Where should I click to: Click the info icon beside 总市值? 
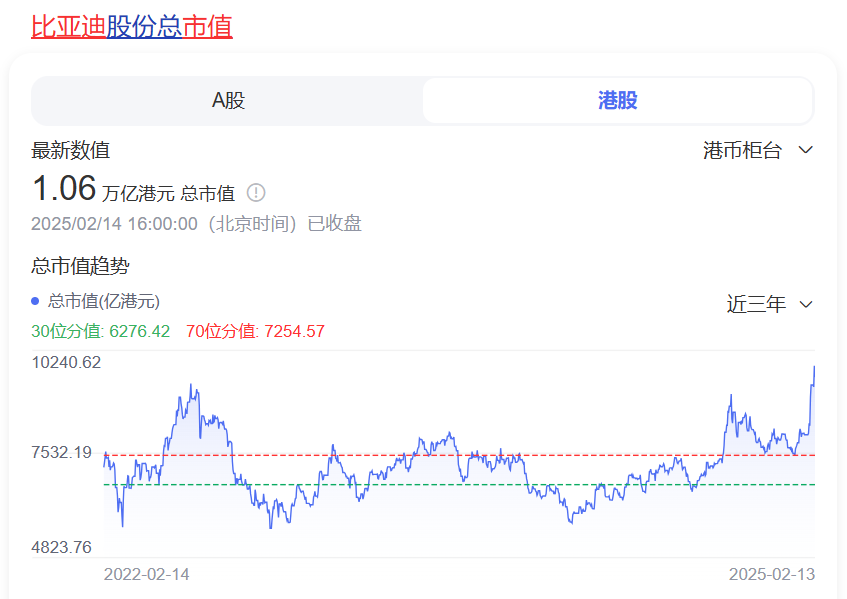(256, 193)
